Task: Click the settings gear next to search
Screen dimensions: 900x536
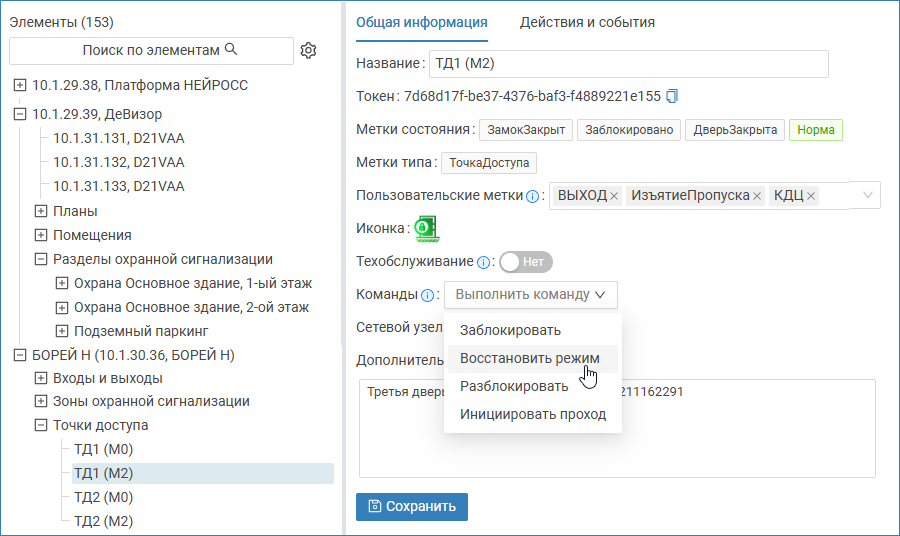Action: tap(308, 50)
